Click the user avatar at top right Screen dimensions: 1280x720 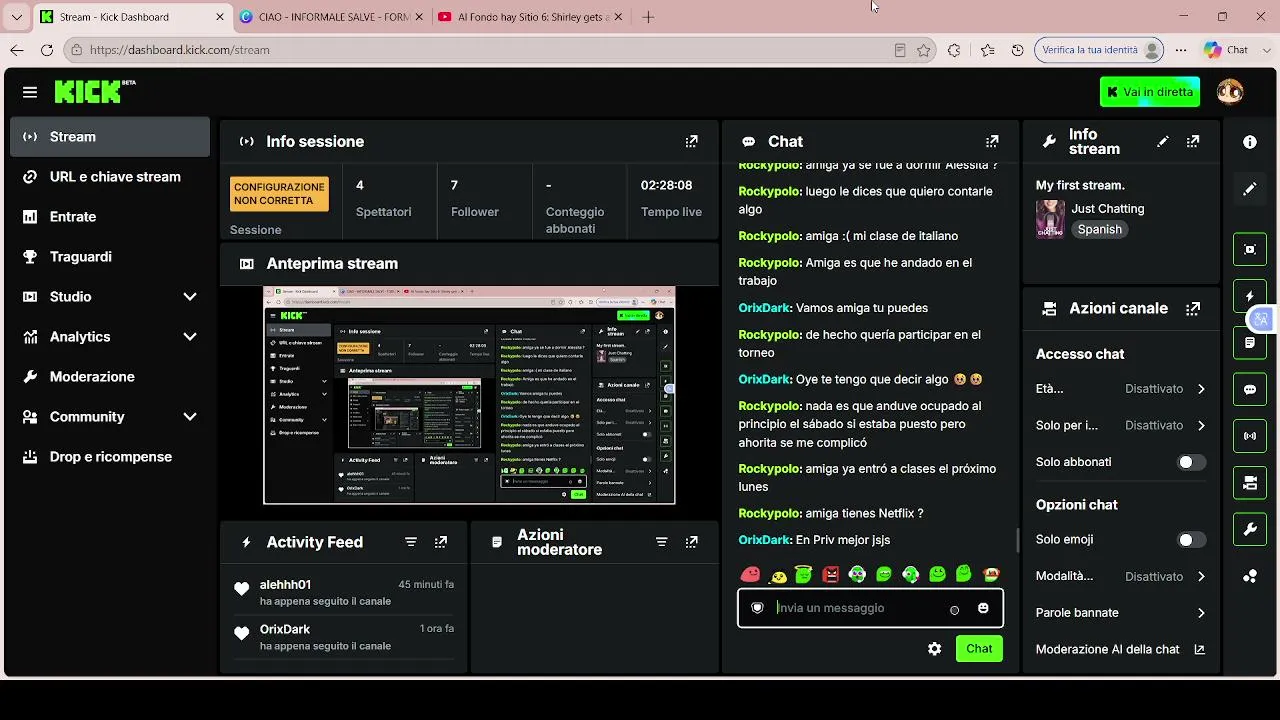click(x=1230, y=92)
